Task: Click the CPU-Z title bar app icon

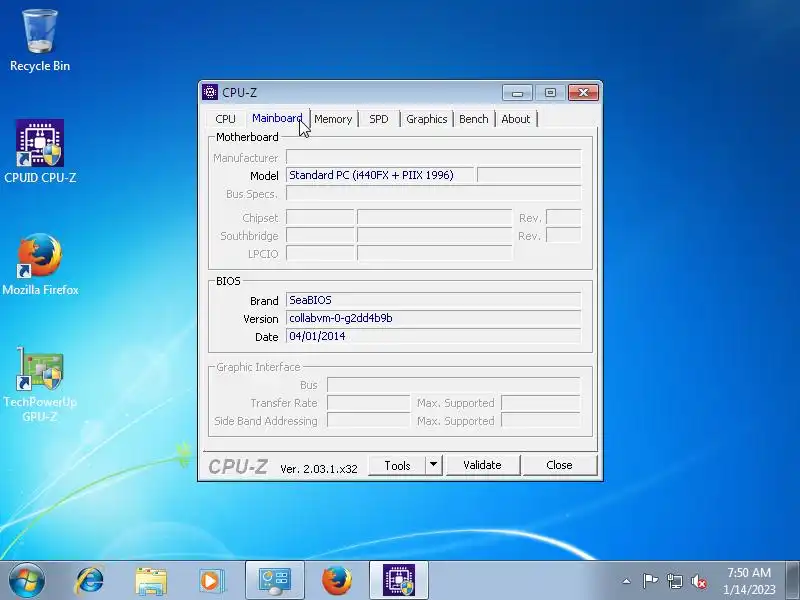Action: tap(210, 92)
